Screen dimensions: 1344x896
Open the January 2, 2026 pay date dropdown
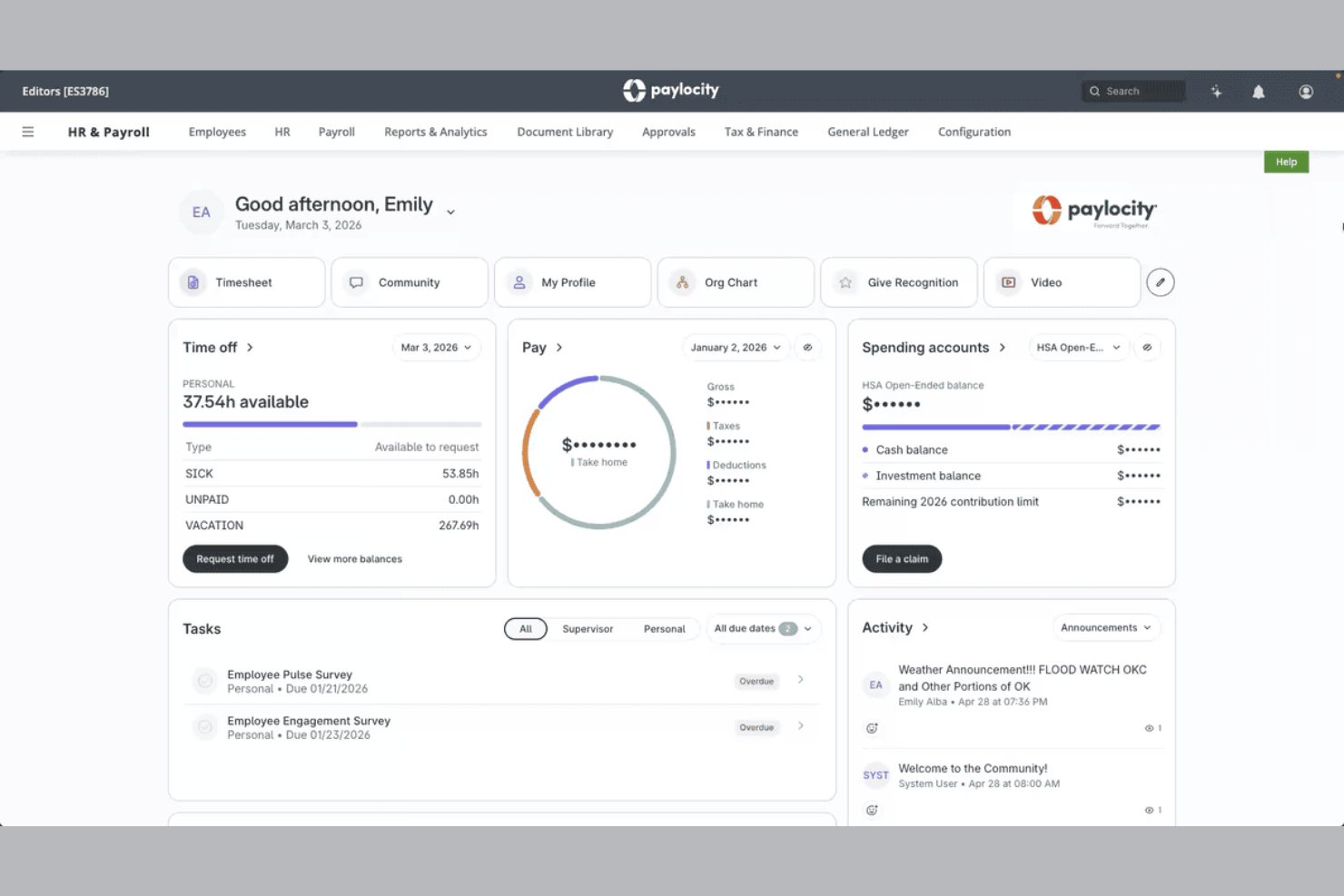tap(736, 348)
